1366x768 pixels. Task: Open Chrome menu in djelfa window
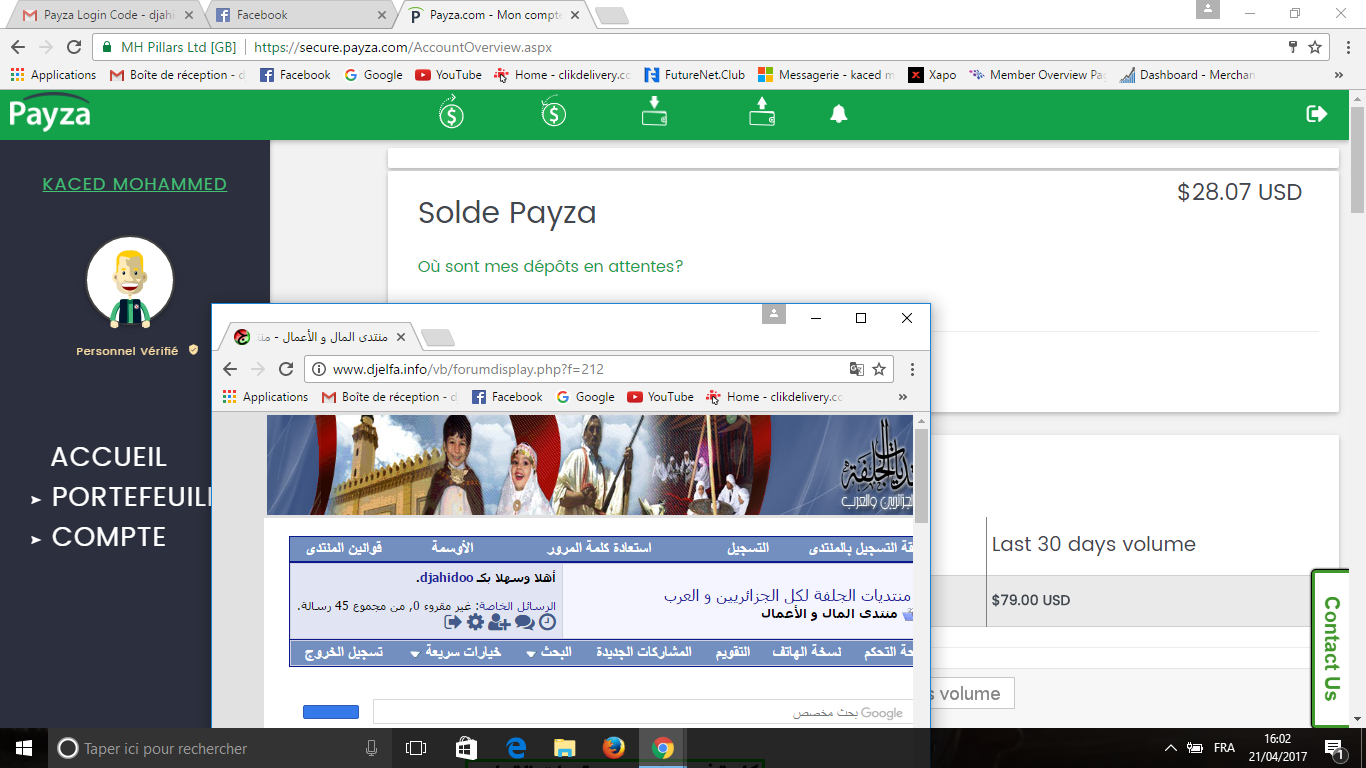click(911, 369)
